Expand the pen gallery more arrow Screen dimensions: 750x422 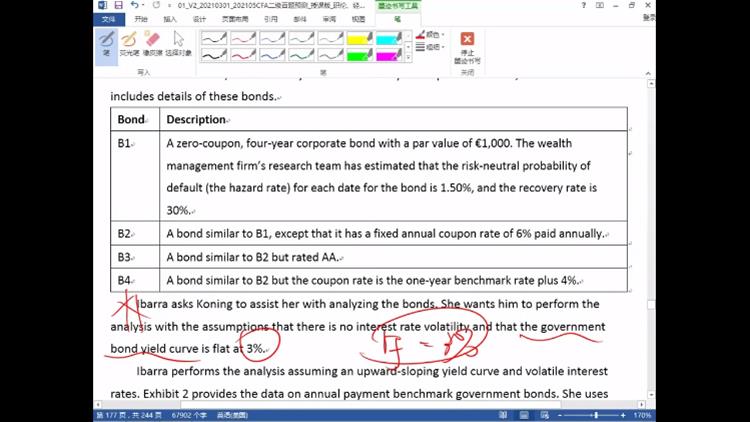click(x=408, y=58)
